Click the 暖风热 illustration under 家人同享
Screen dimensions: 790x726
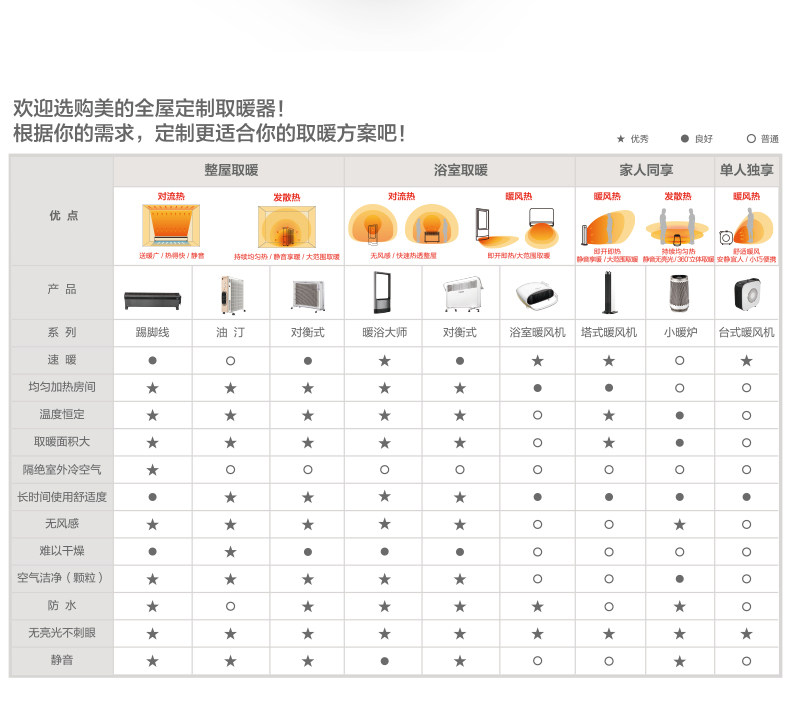tap(608, 227)
